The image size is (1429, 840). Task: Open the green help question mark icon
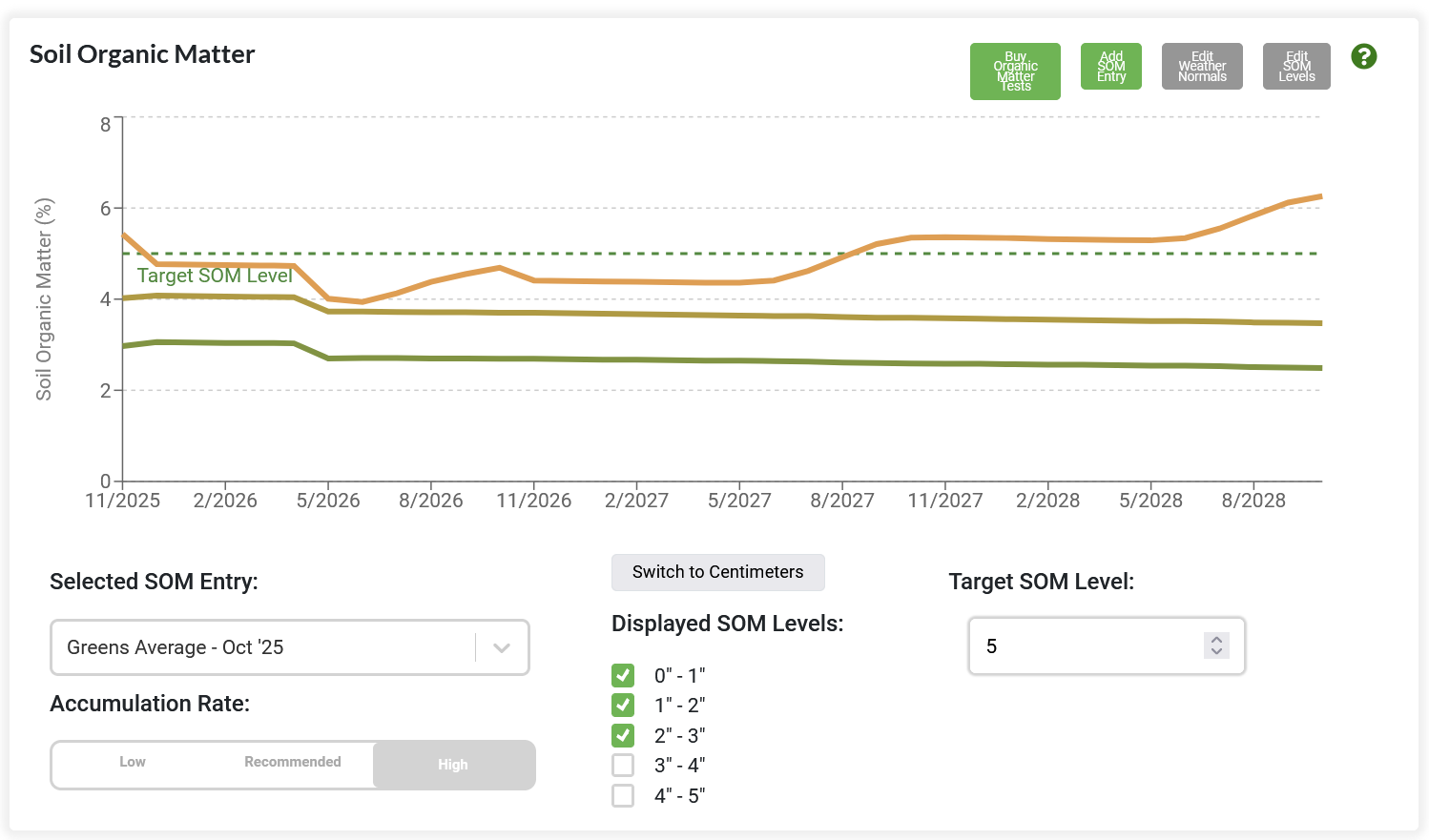click(x=1364, y=56)
